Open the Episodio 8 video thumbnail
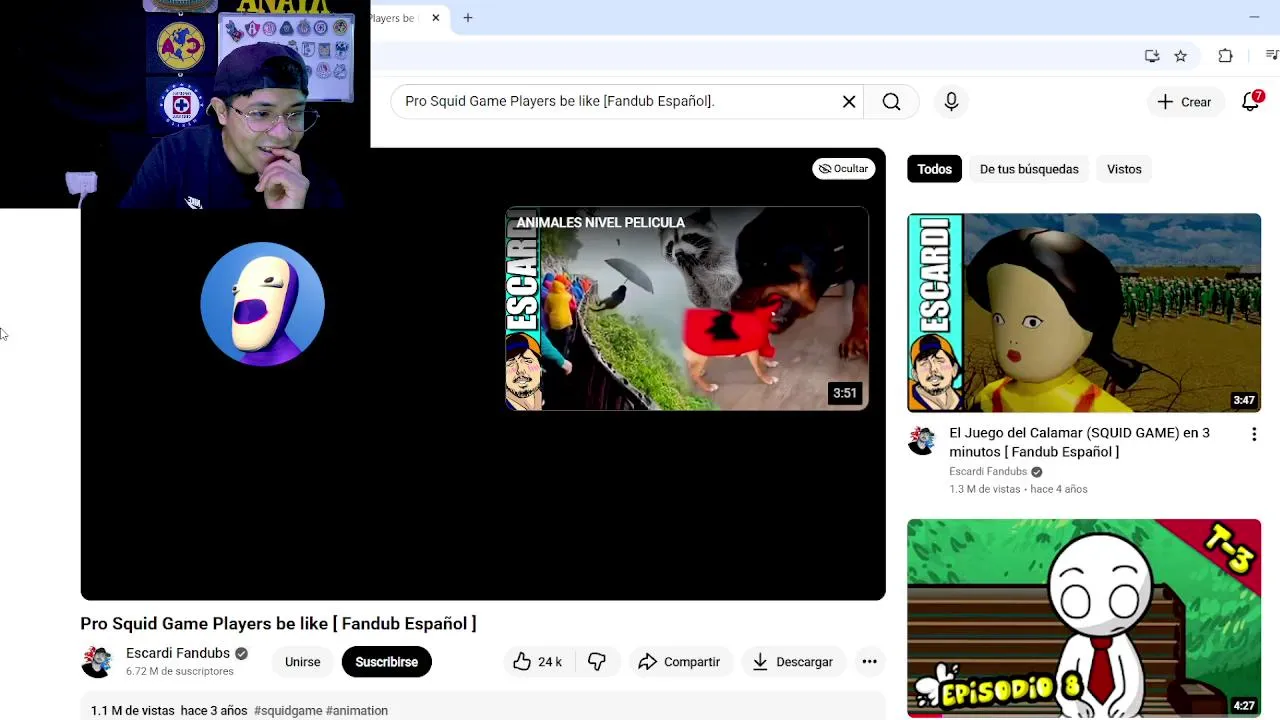 point(1084,618)
